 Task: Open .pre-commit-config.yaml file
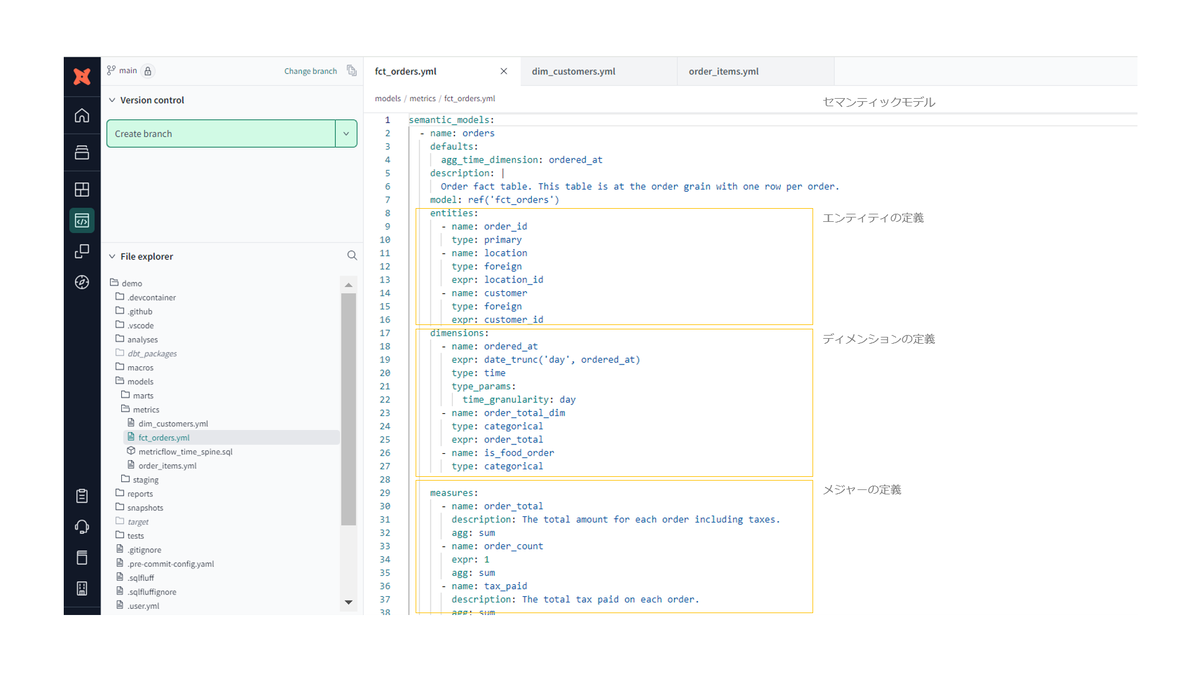171,564
